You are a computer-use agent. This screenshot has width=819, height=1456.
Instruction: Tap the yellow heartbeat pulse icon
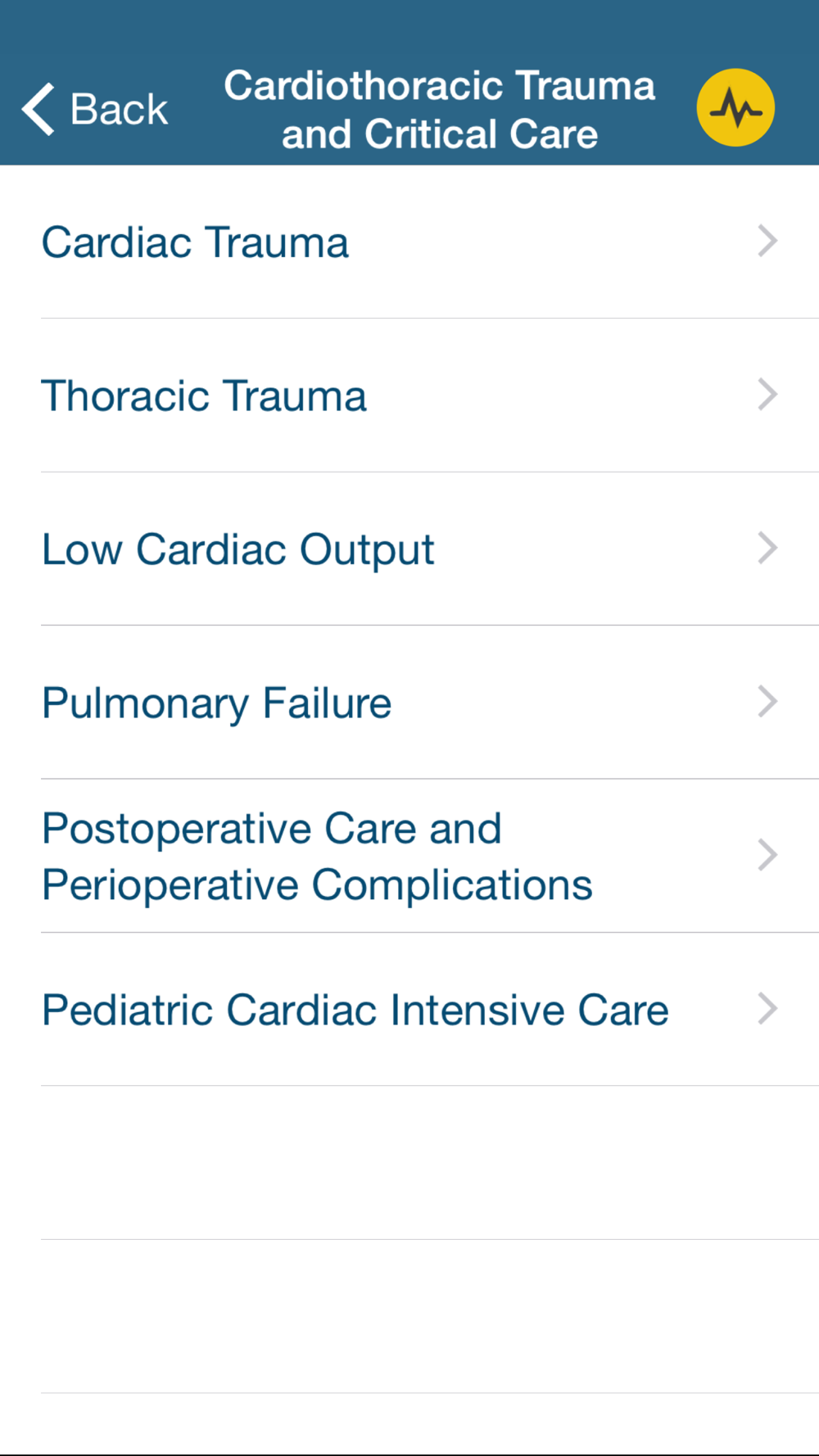(735, 107)
